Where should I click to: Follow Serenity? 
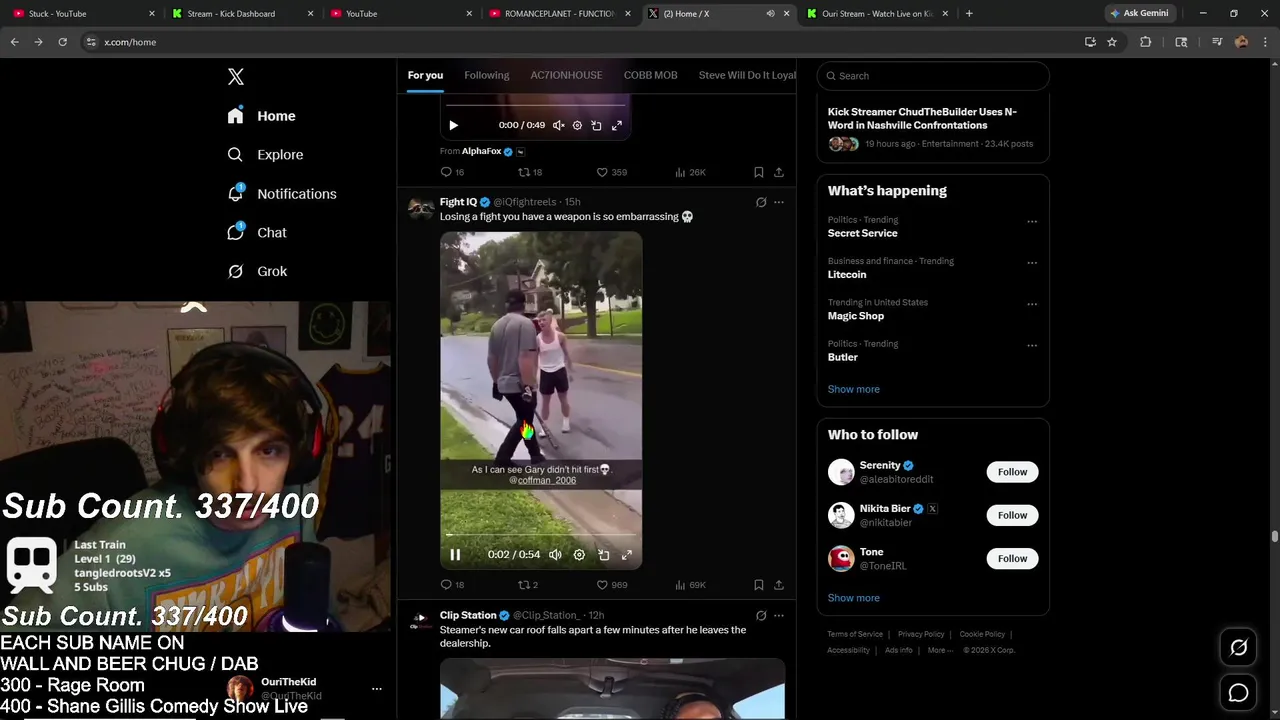tap(1012, 472)
